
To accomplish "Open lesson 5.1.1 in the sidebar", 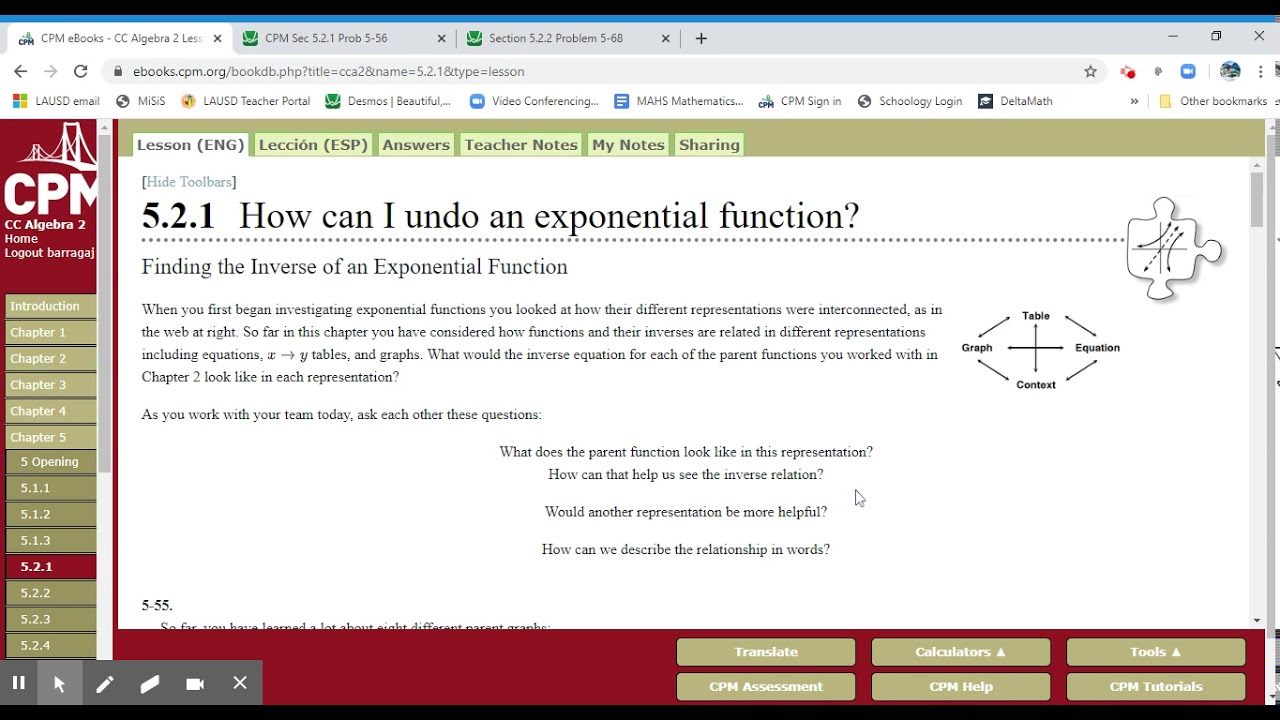I will tap(50, 488).
